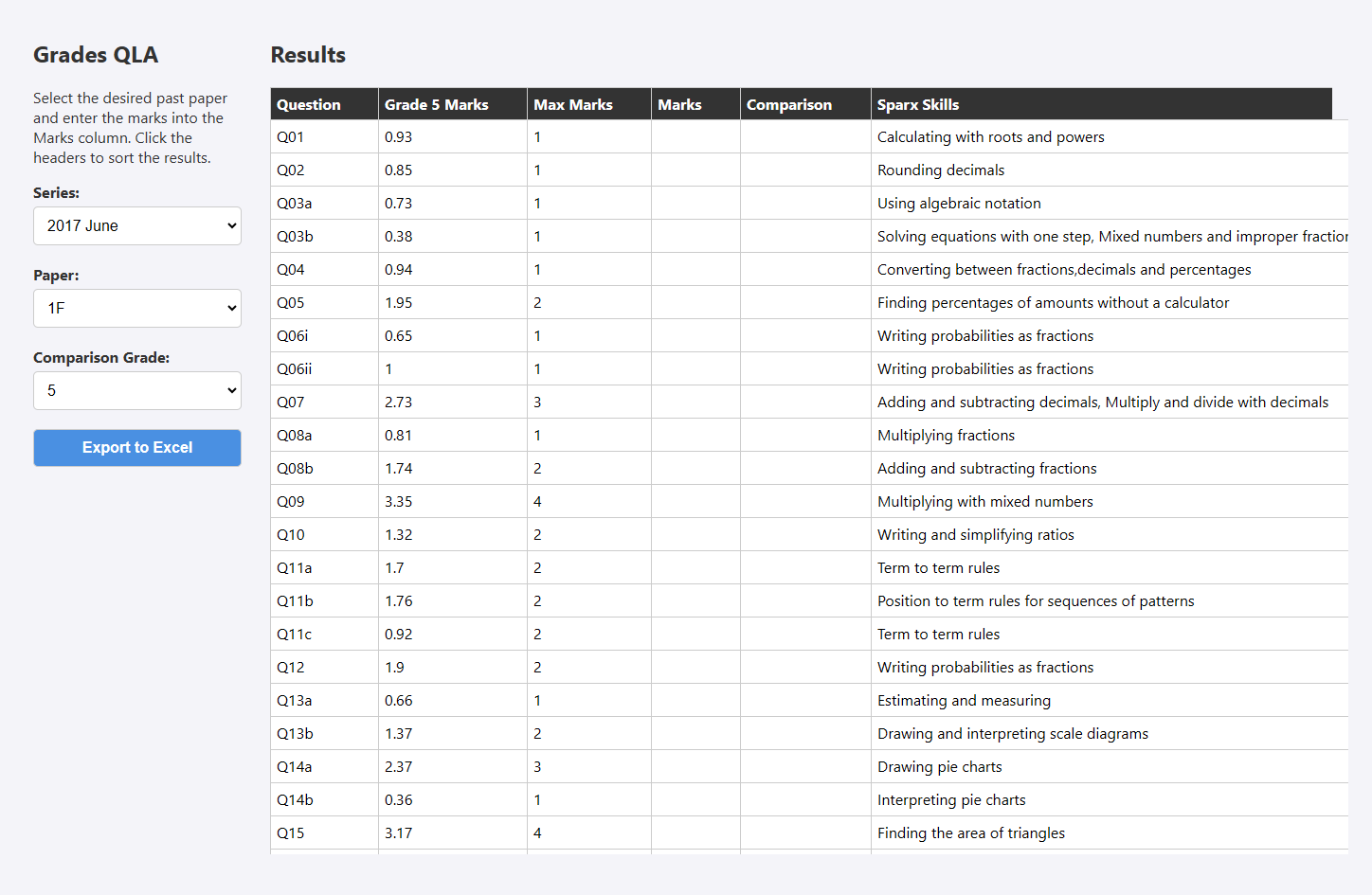Click the Marks cell for Q01
The width and height of the screenshot is (1372, 895).
(x=695, y=137)
